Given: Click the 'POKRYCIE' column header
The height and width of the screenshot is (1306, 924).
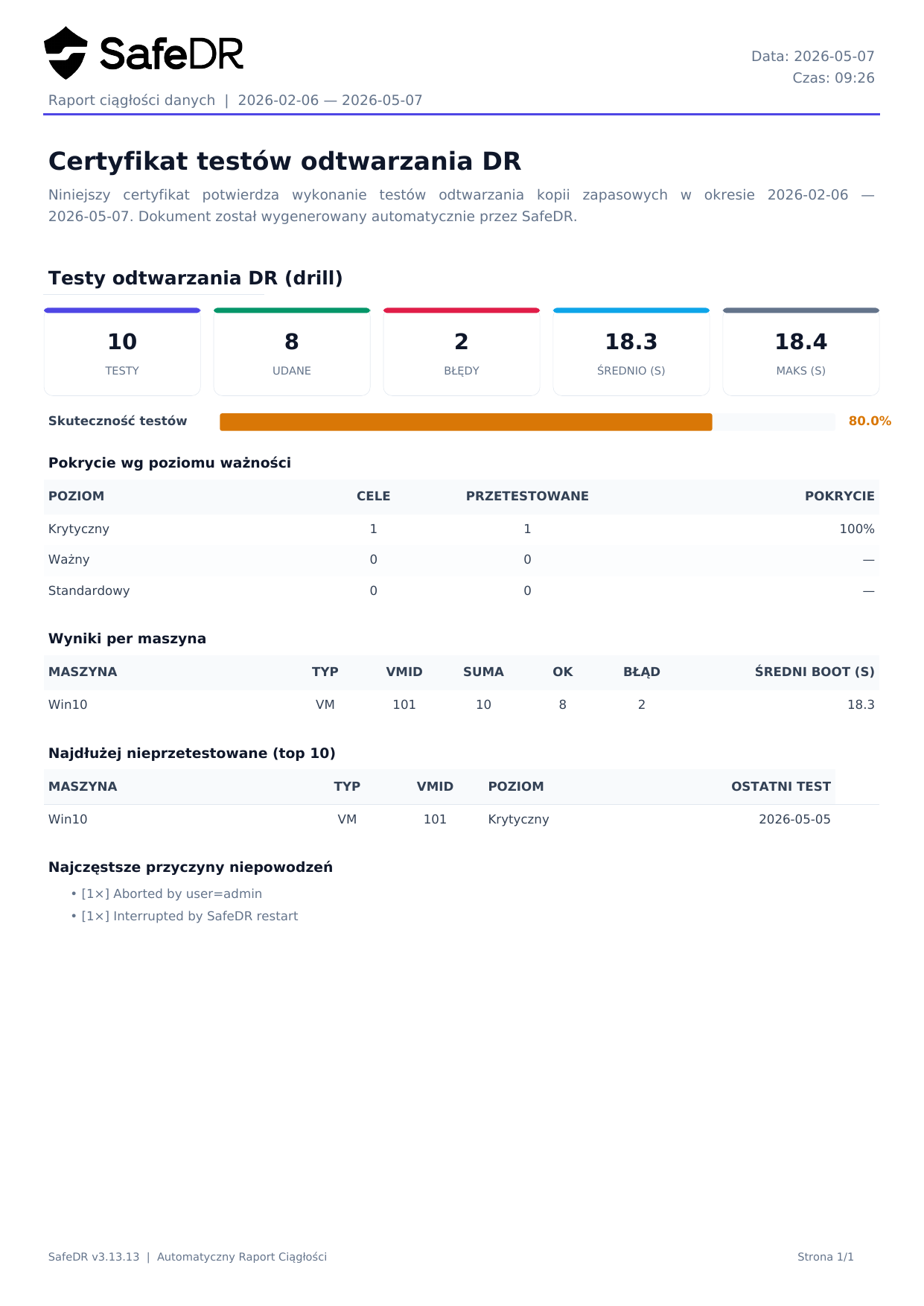Looking at the screenshot, I should coord(840,497).
